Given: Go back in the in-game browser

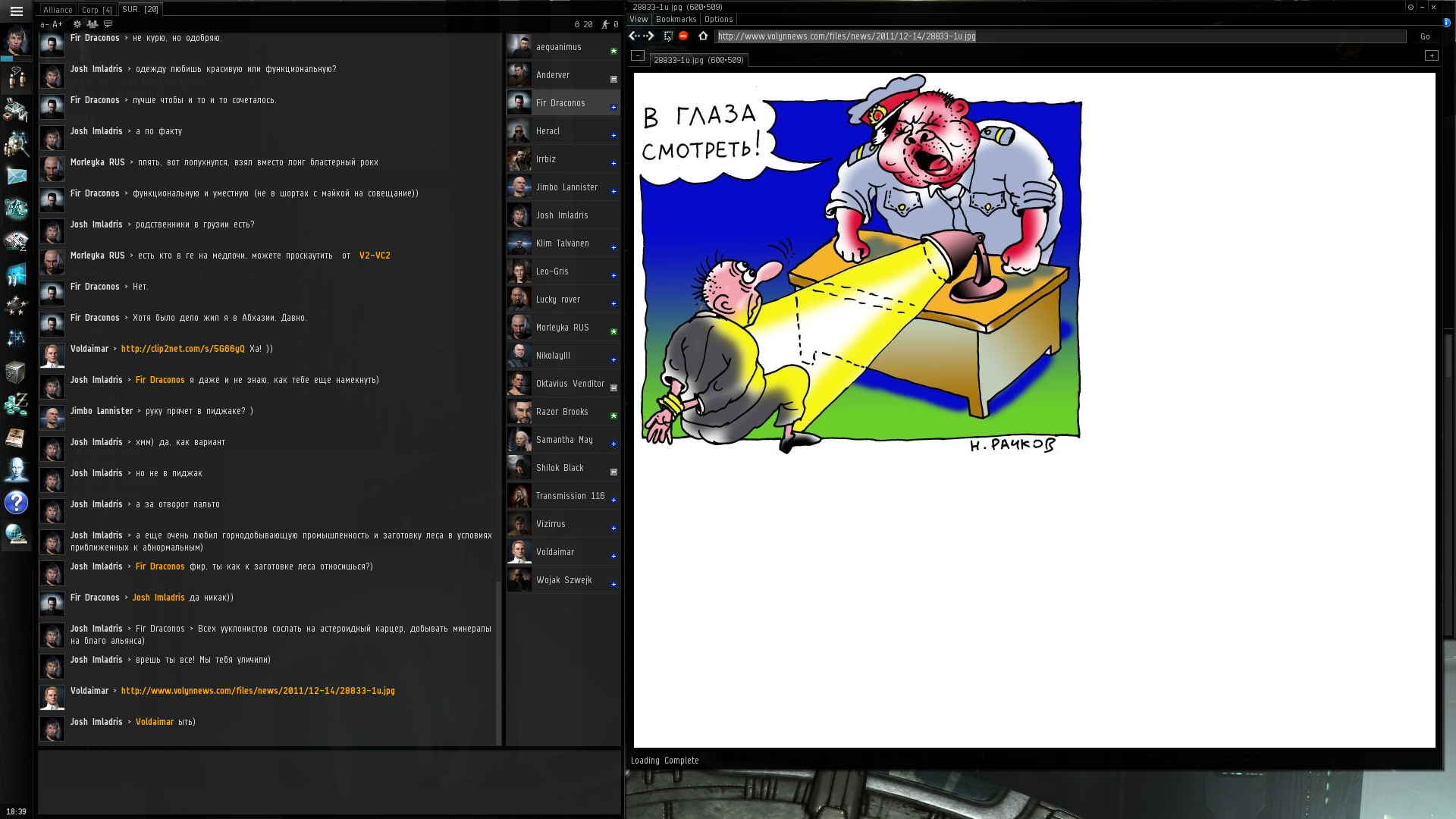Looking at the screenshot, I should (x=632, y=36).
